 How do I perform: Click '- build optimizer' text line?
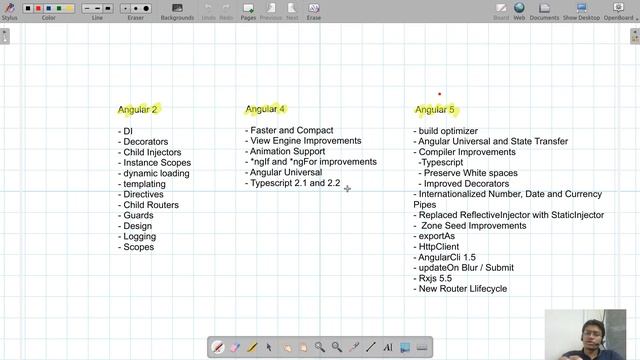coord(445,131)
